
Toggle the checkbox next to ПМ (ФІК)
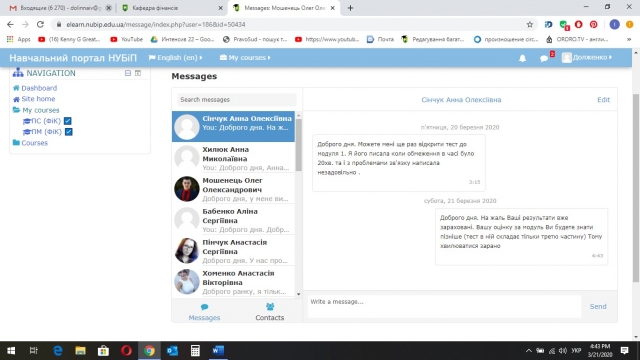tap(69, 132)
